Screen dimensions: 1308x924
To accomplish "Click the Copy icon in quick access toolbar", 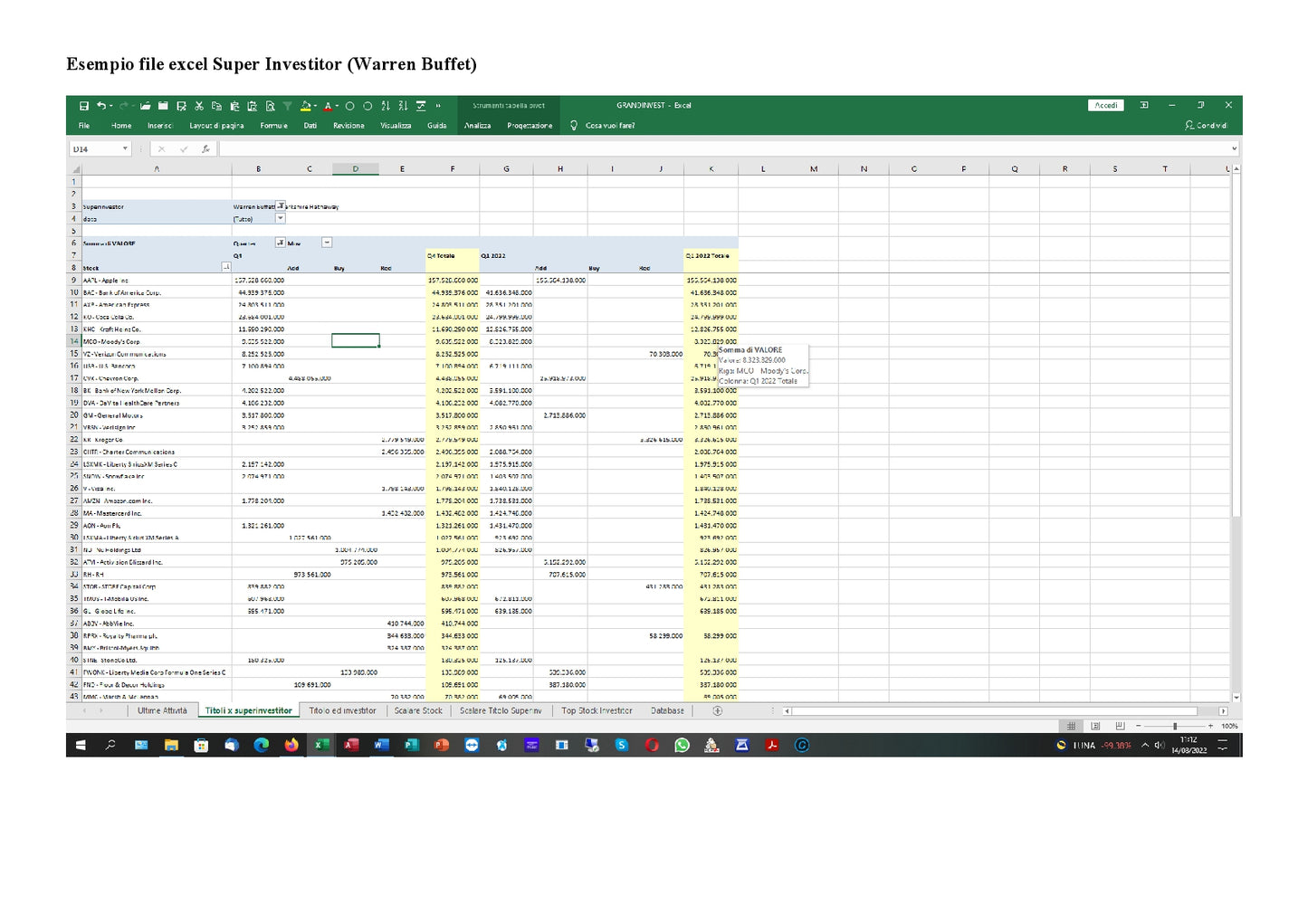I will coord(216,106).
